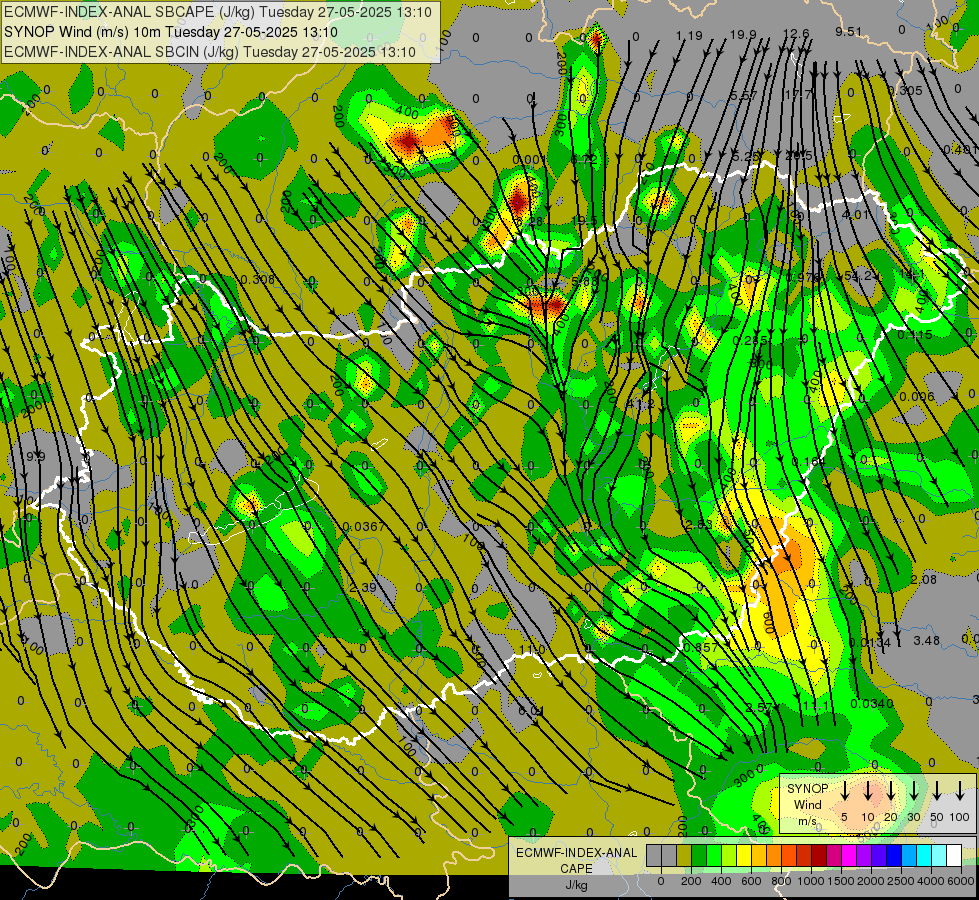979x900 pixels.
Task: Click the station value '1.19'
Action: 689,36
